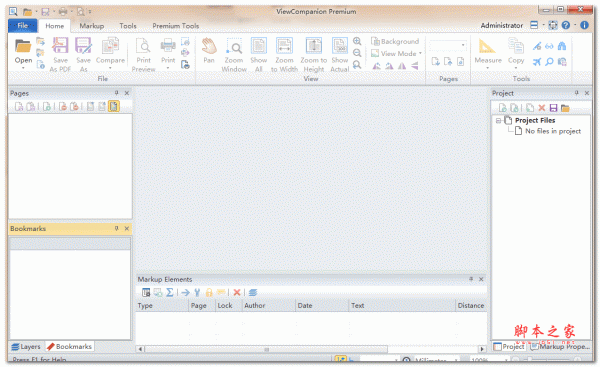Image resolution: width=600 pixels, height=367 pixels.
Task: Click the Copy icon in Tools group
Action: point(516,46)
